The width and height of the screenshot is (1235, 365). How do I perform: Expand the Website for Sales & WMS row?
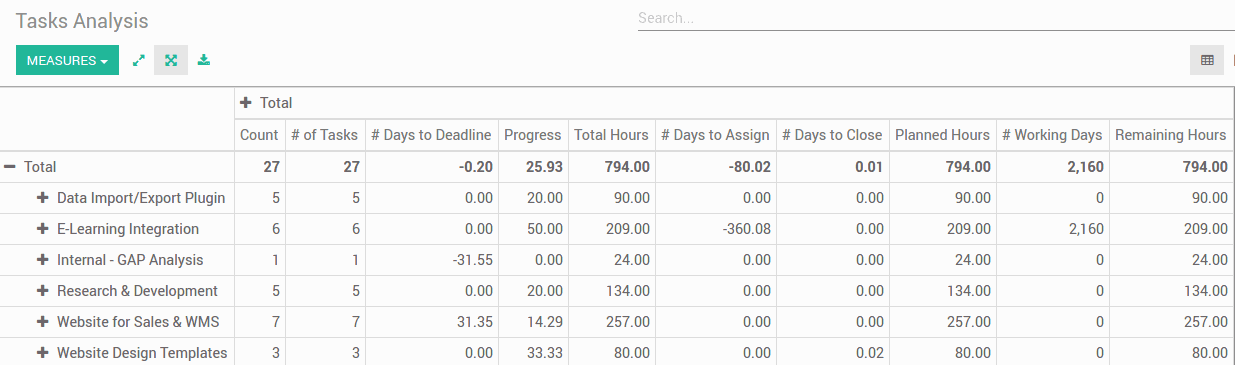(42, 322)
